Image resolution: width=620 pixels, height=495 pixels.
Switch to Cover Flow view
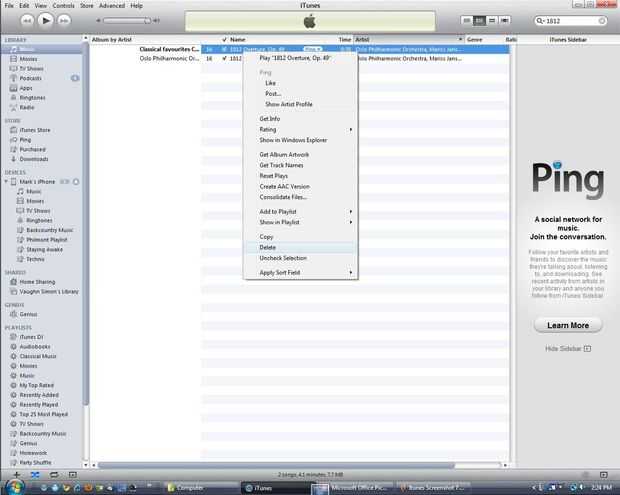pos(505,21)
